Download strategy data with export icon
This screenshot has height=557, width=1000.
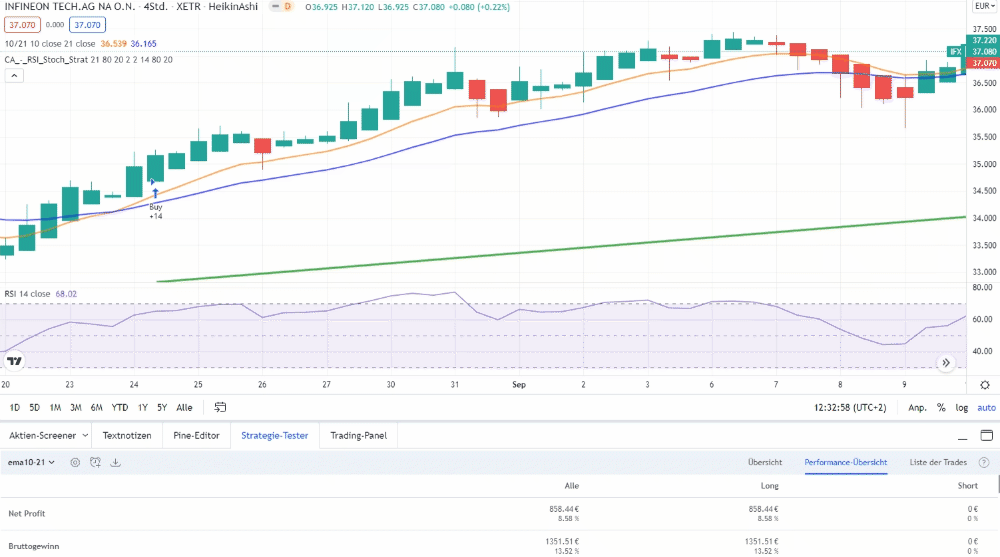pos(115,463)
